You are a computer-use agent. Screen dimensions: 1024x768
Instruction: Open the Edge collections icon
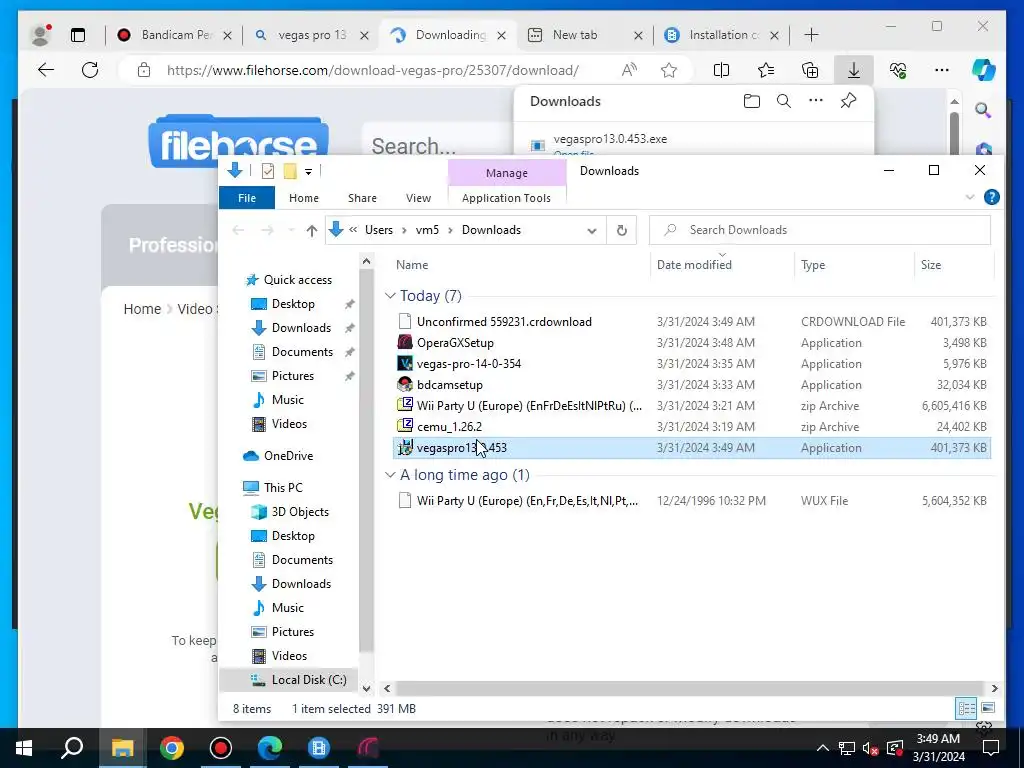point(810,70)
